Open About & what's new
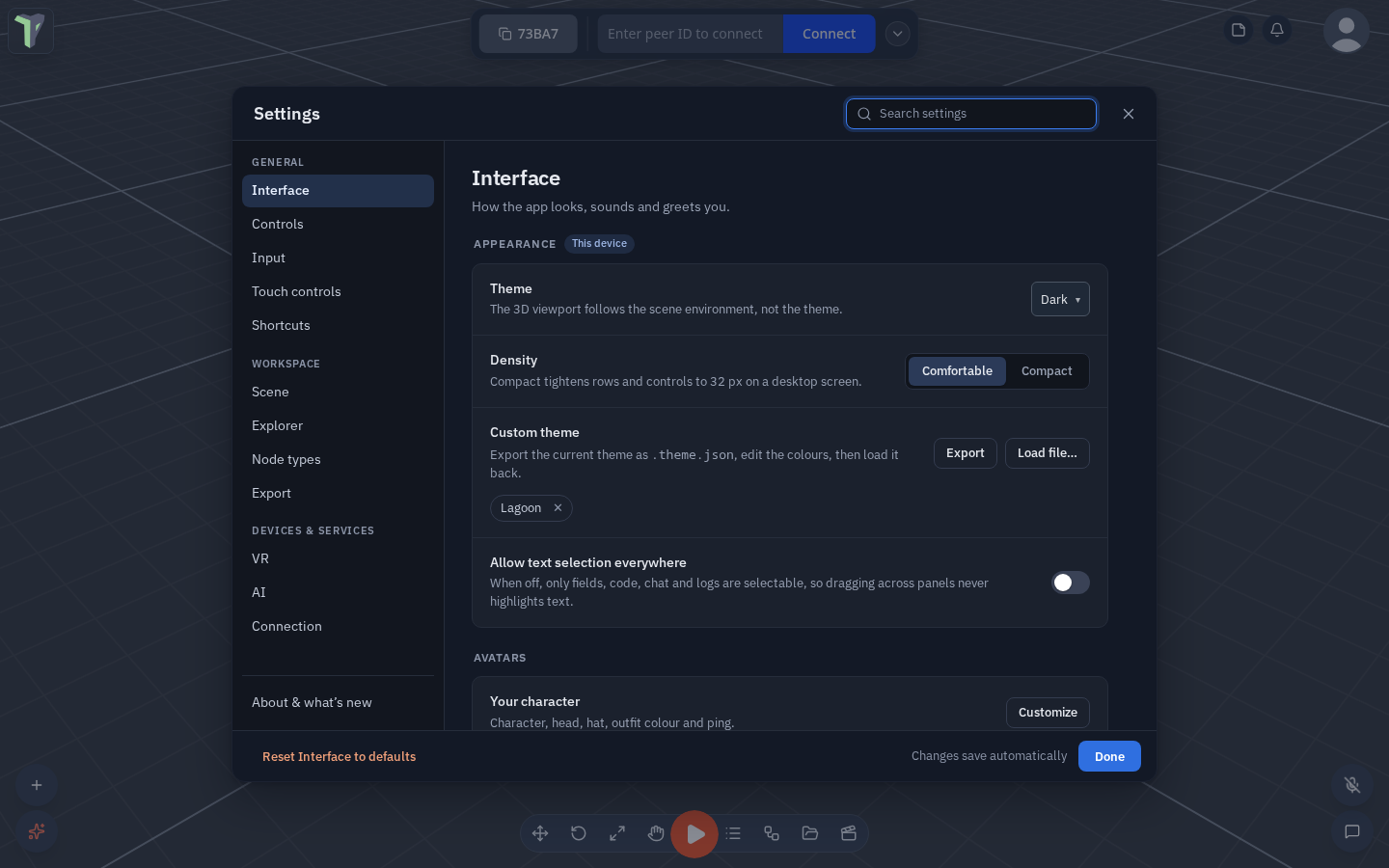Viewport: 1389px width, 868px height. tap(338, 703)
